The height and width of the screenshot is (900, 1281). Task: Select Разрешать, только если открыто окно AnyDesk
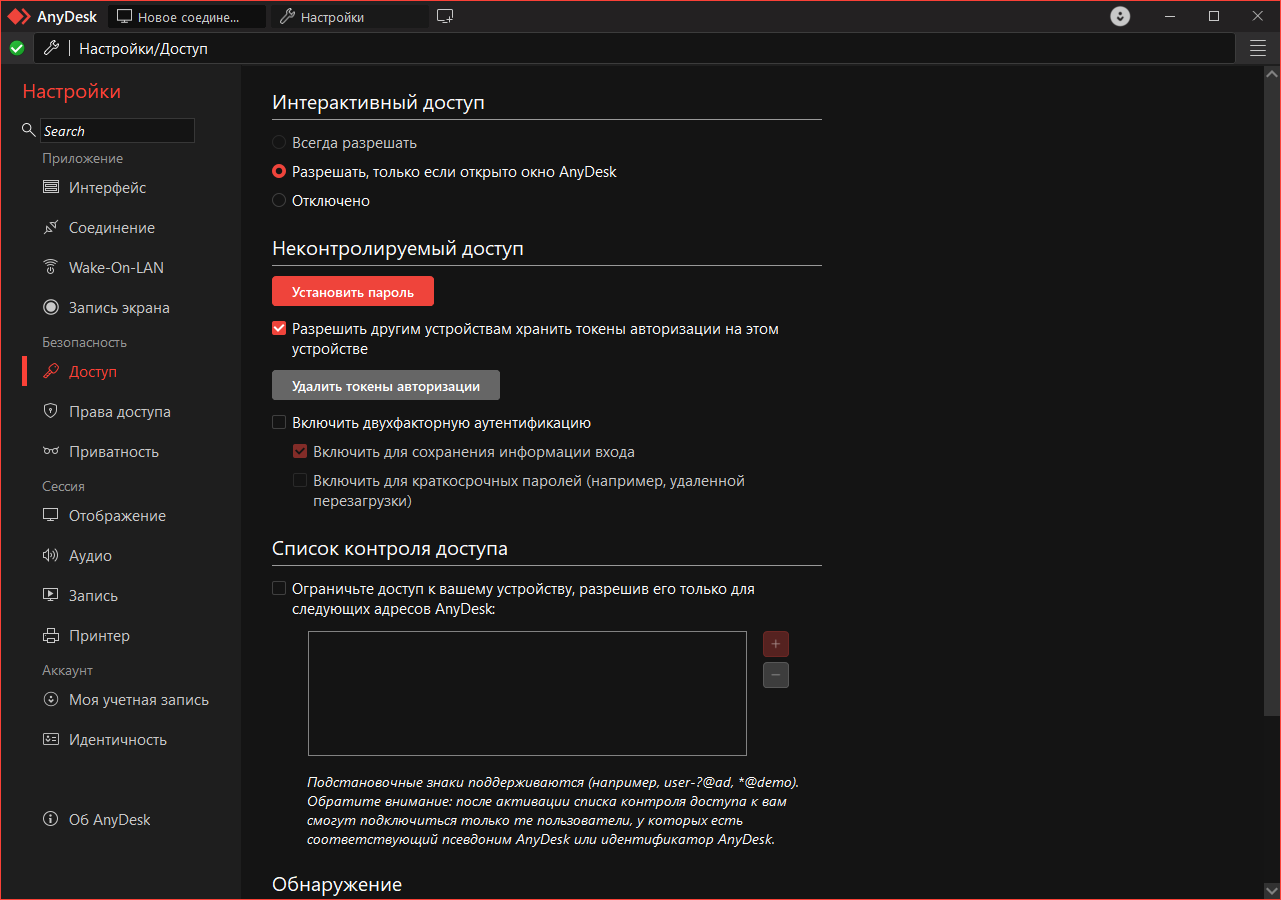pyautogui.click(x=279, y=172)
